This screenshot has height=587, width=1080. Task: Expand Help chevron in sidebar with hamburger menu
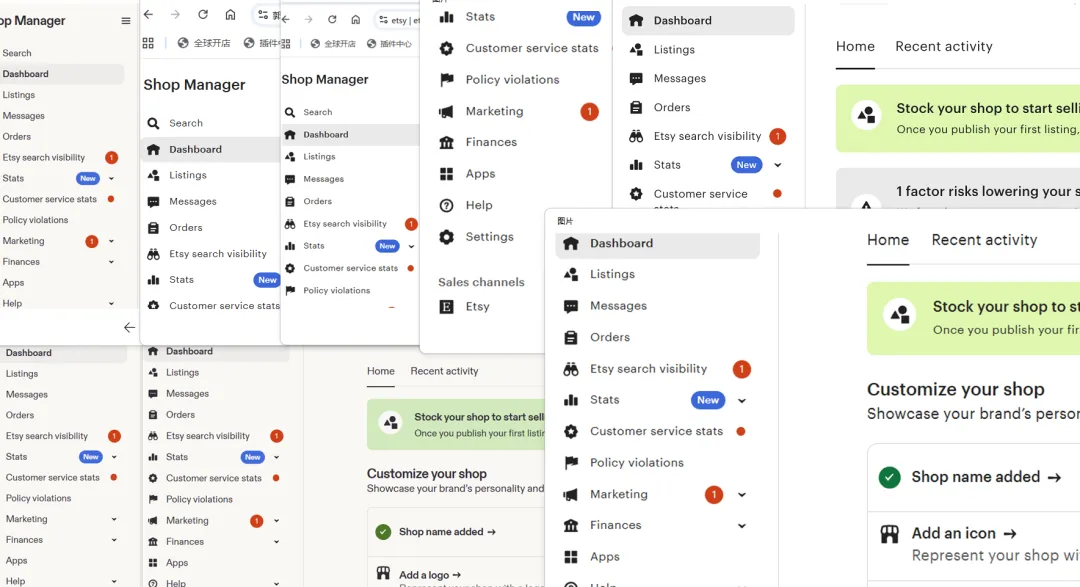point(111,304)
